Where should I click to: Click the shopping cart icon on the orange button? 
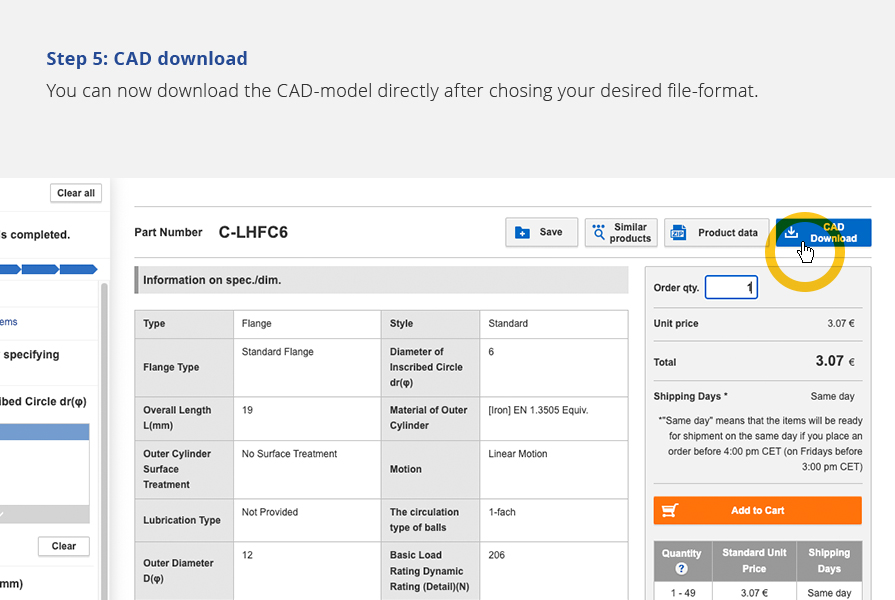[670, 510]
